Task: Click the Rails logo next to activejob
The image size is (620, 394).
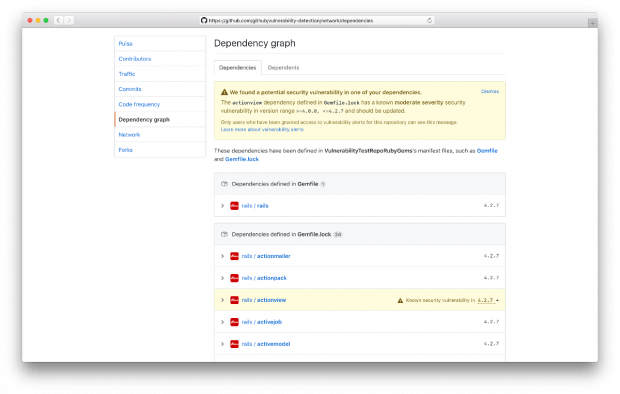Action: [234, 322]
